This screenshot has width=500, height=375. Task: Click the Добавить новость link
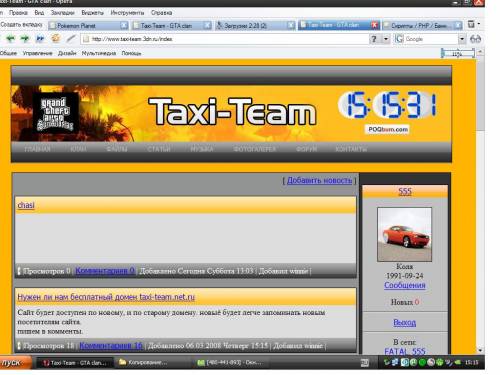click(319, 180)
